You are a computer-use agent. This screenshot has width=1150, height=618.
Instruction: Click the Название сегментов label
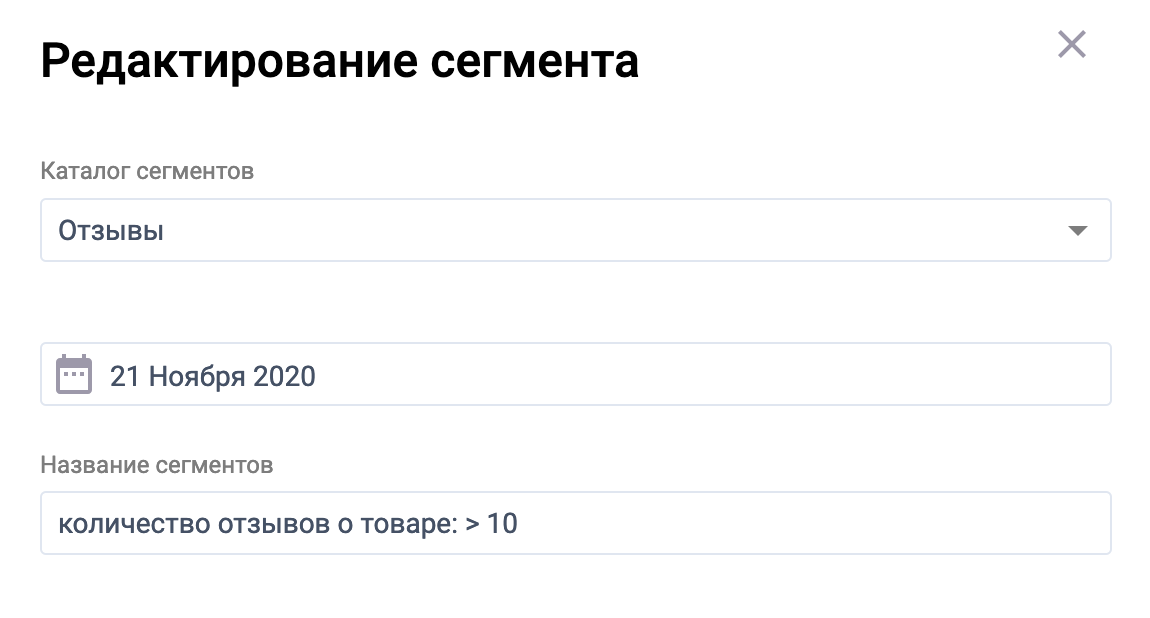157,465
